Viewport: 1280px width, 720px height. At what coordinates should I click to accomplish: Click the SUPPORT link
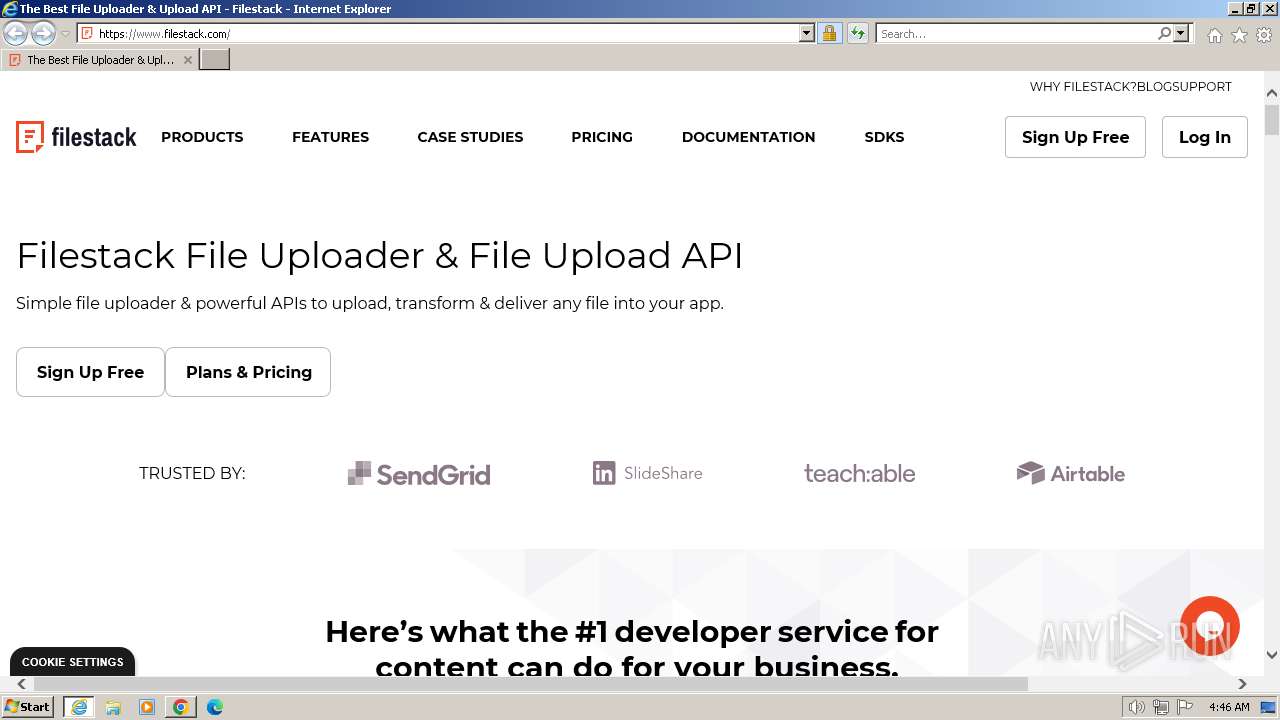coord(1202,87)
